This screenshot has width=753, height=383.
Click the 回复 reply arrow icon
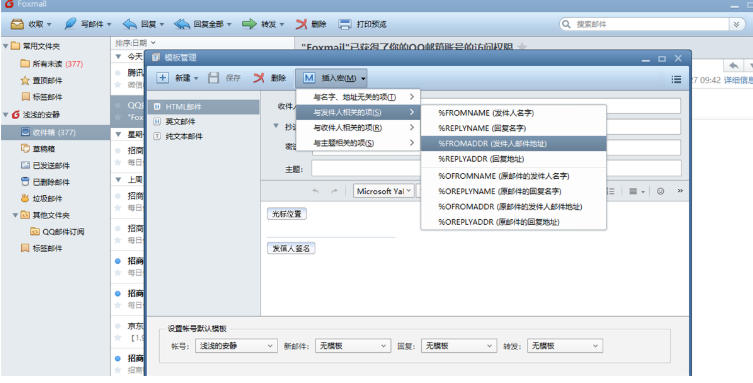click(x=130, y=24)
